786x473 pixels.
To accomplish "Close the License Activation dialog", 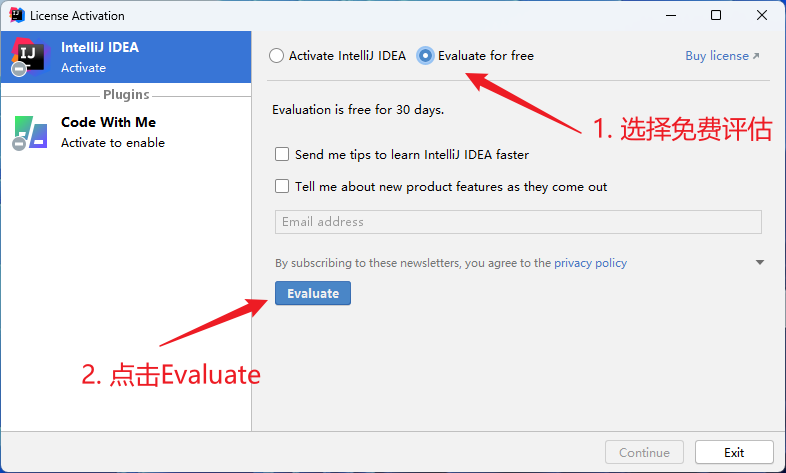I will click(761, 16).
